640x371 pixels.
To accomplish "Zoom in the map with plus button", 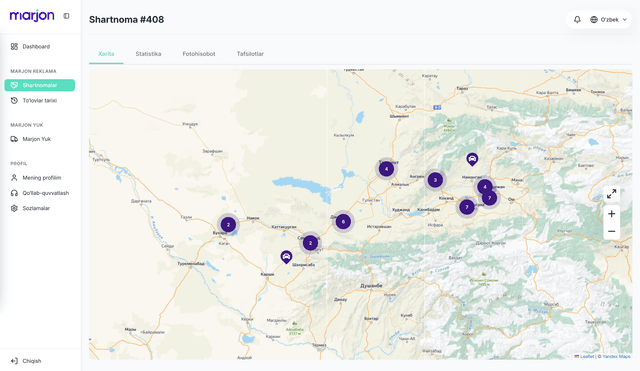I will click(x=611, y=214).
